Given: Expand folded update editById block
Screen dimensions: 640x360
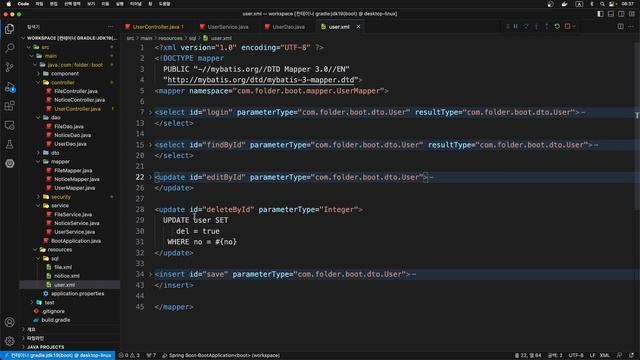Looking at the screenshot, I should pos(150,177).
